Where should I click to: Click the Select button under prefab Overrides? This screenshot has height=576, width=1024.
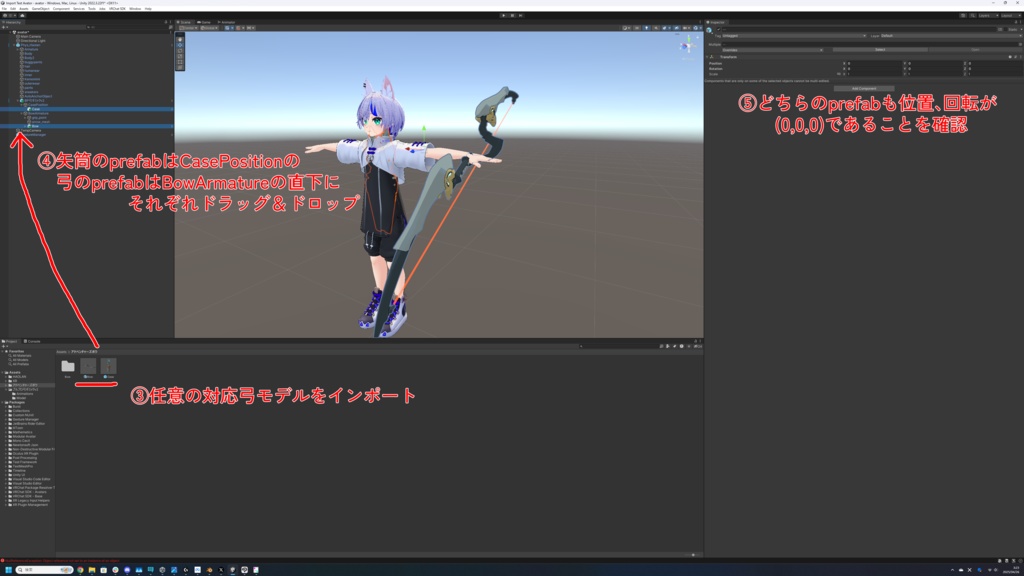[880, 49]
